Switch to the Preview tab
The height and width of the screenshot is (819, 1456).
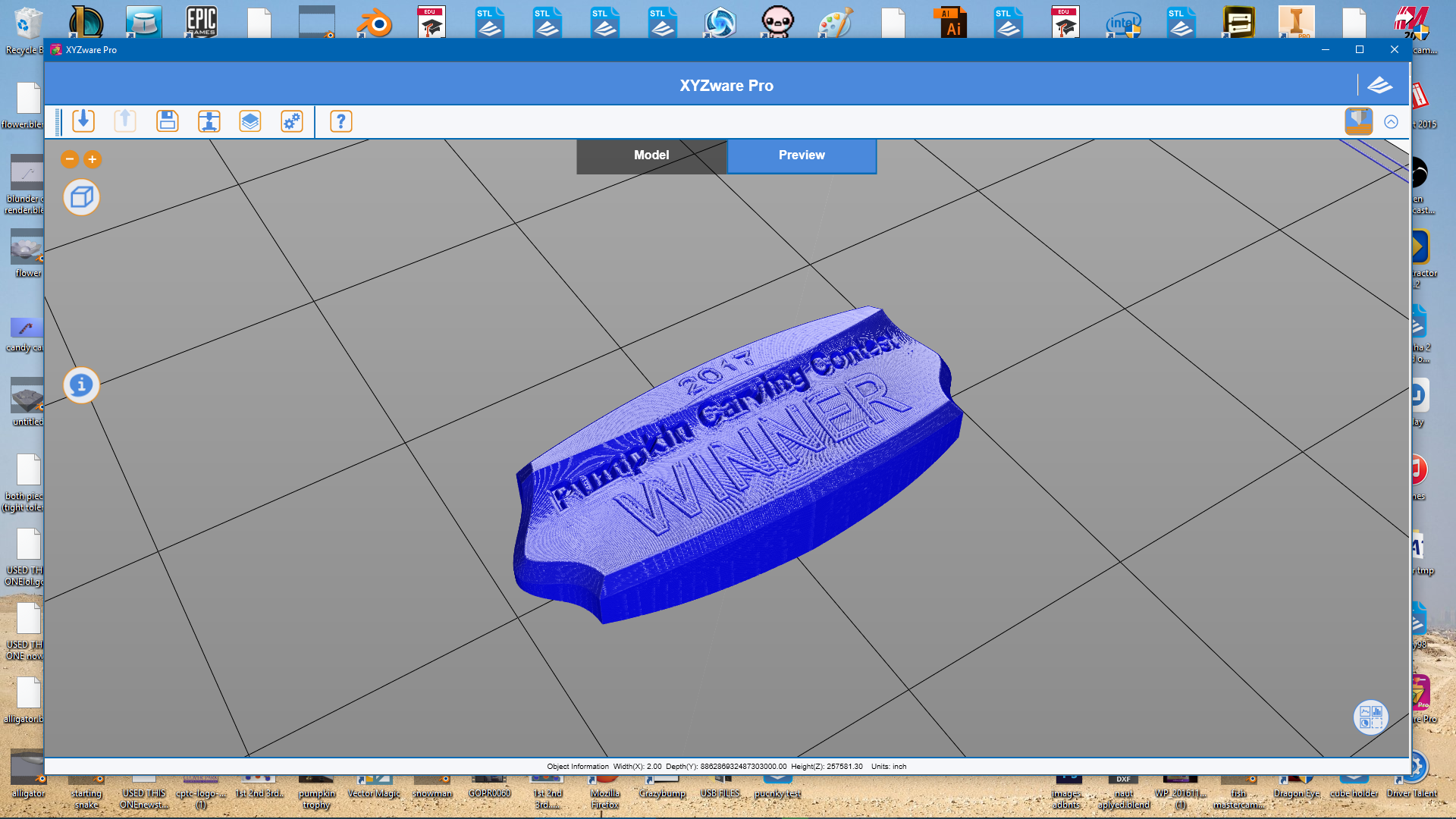[x=802, y=155]
